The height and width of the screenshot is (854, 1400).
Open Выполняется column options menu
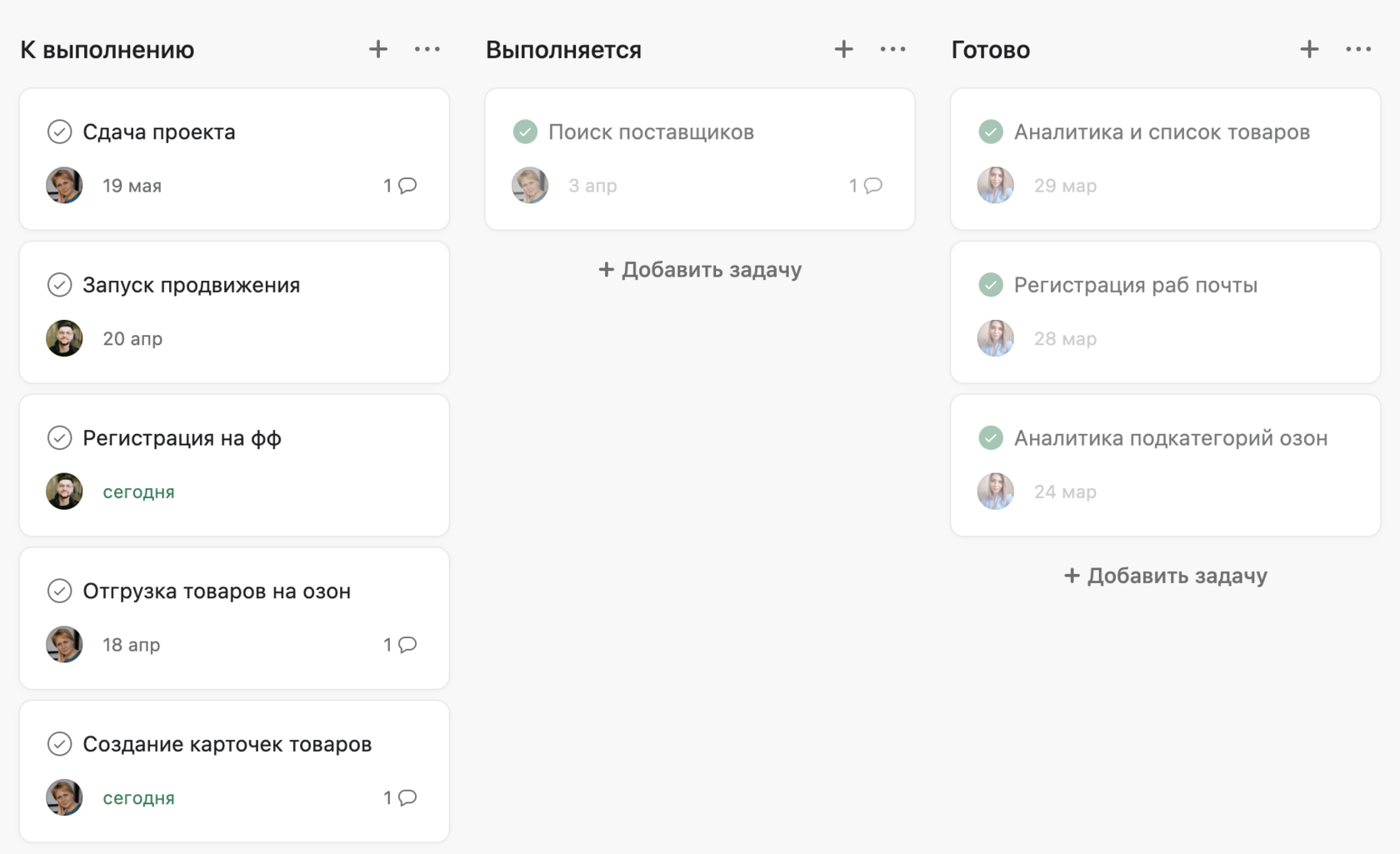coord(892,50)
